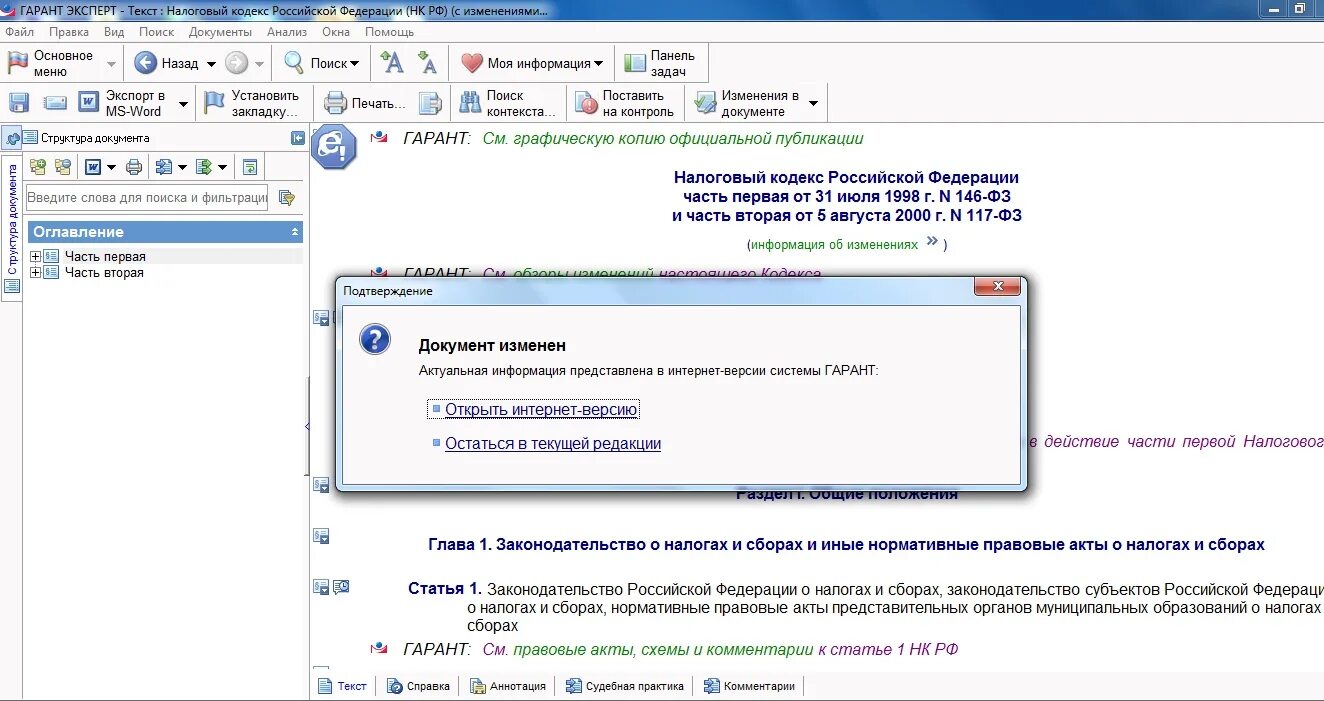Image resolution: width=1324 pixels, height=701 pixels.
Task: Select the Печать toolbar icon
Action: pos(334,102)
